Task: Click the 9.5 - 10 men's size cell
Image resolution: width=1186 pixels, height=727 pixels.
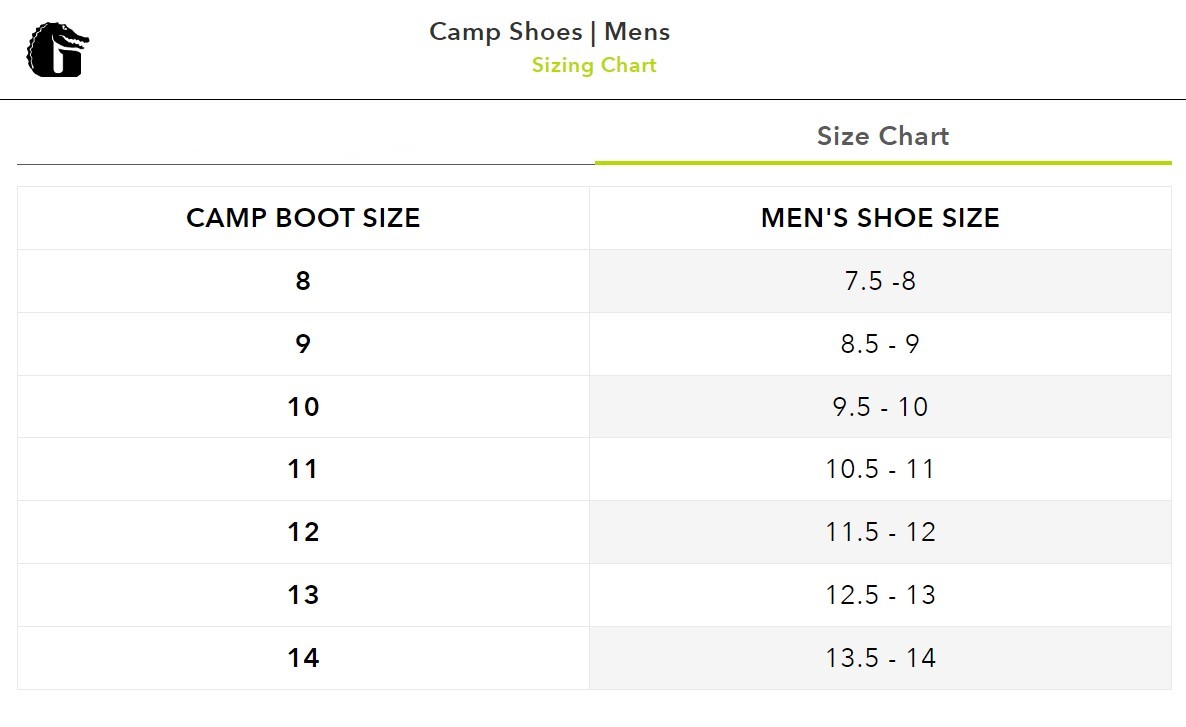Action: tap(880, 407)
